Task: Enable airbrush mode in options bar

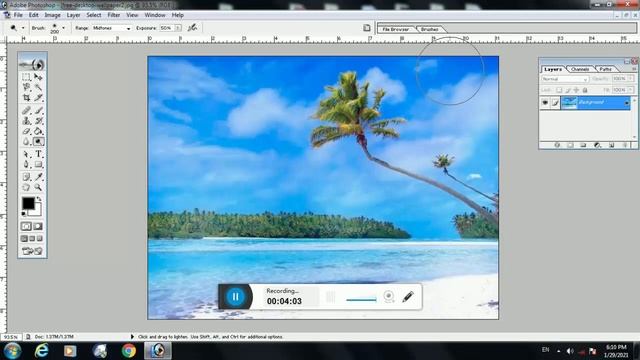Action: [x=192, y=28]
